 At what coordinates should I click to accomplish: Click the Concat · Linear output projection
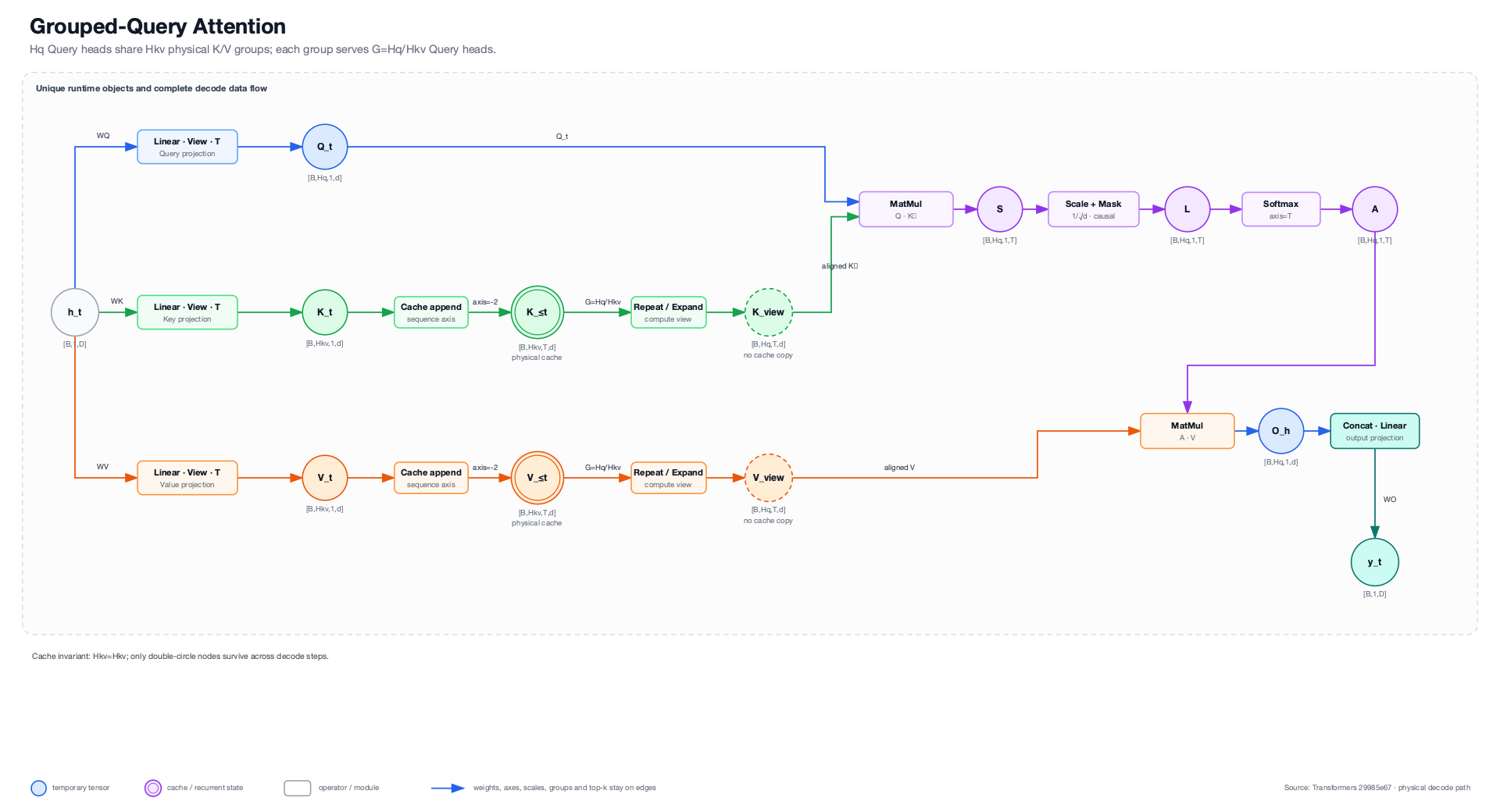pos(1375,431)
